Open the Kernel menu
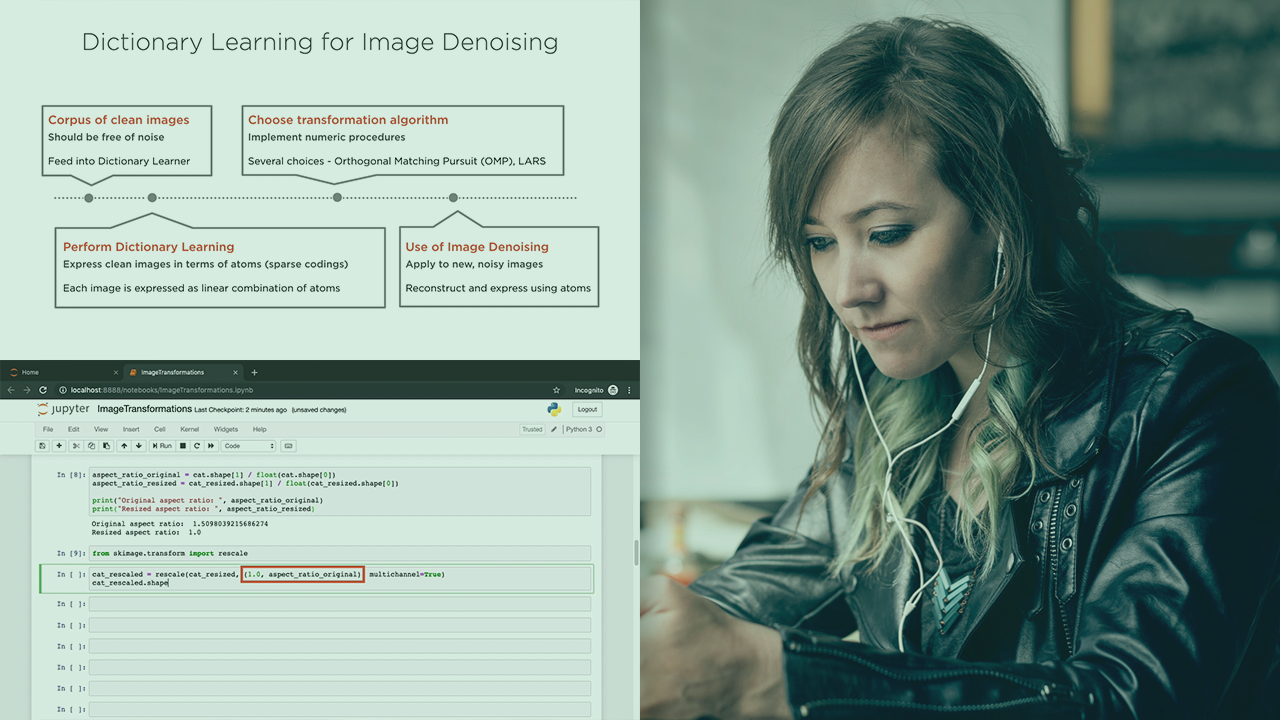Screen dimensions: 1280x720 pyautogui.click(x=189, y=429)
